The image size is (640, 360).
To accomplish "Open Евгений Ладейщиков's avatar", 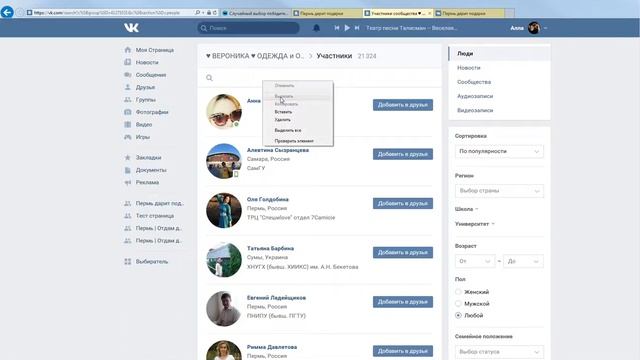I will [224, 309].
